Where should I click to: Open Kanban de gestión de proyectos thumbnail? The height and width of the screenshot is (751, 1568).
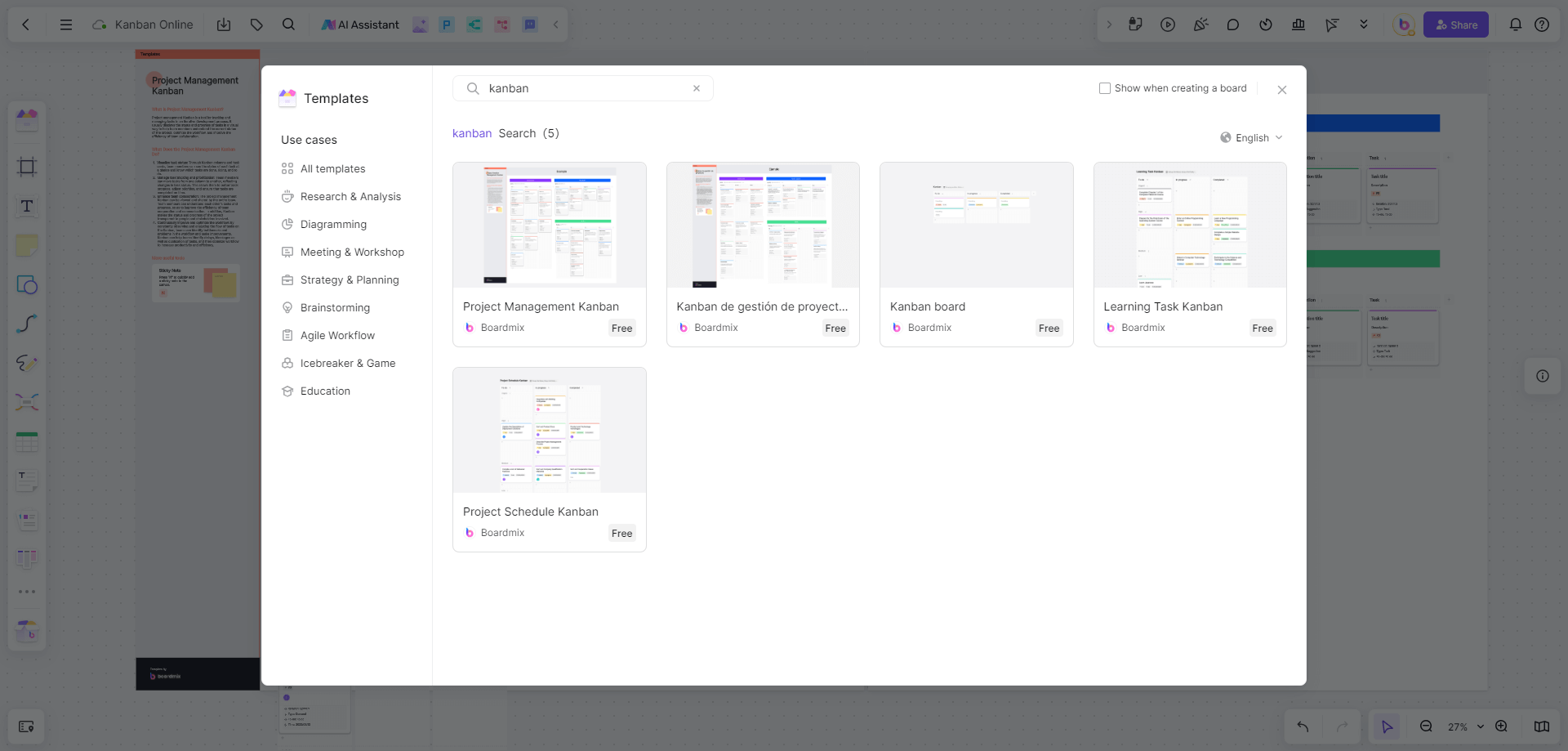click(x=763, y=225)
